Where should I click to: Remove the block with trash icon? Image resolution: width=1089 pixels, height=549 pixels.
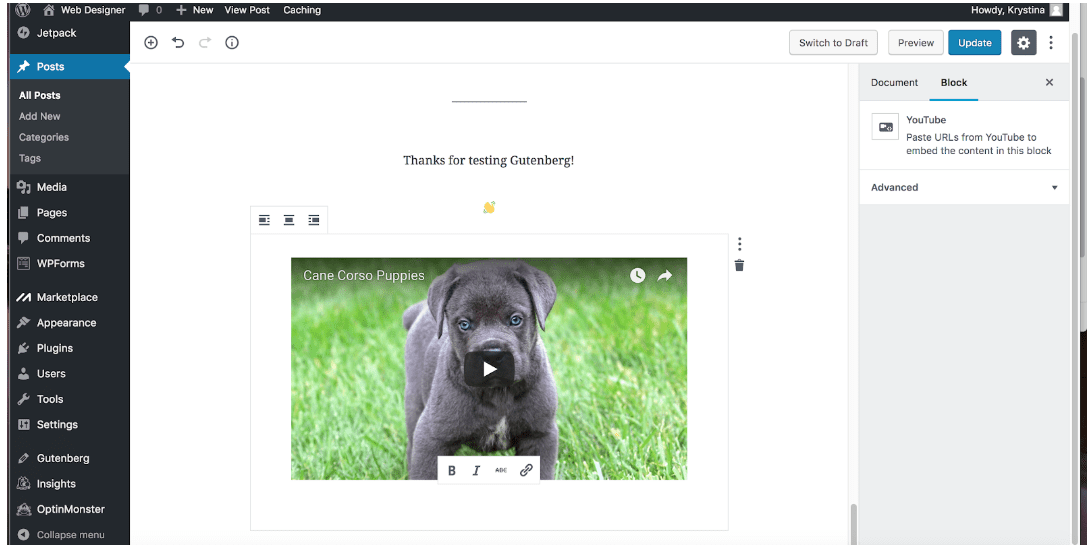point(740,265)
